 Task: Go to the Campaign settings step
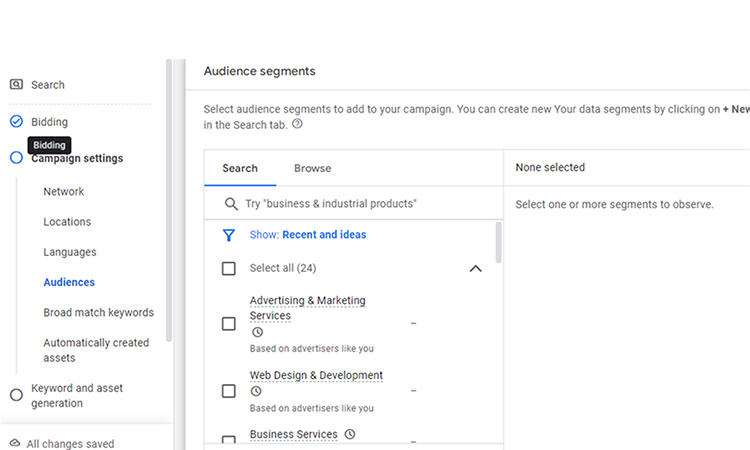(x=77, y=158)
